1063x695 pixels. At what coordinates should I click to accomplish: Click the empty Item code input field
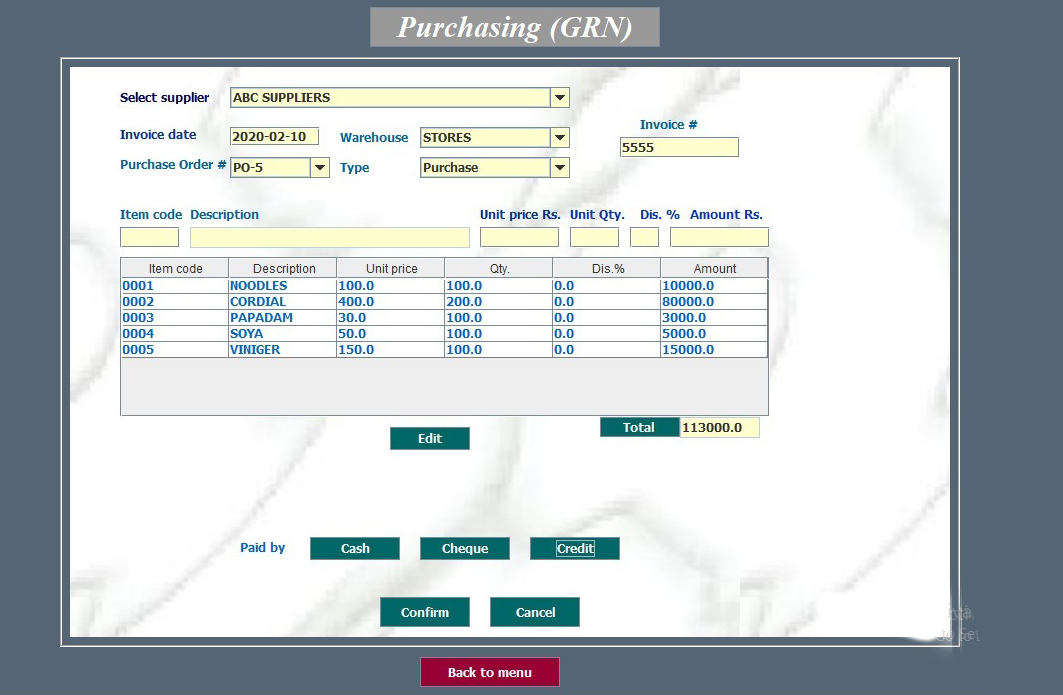pyautogui.click(x=150, y=237)
